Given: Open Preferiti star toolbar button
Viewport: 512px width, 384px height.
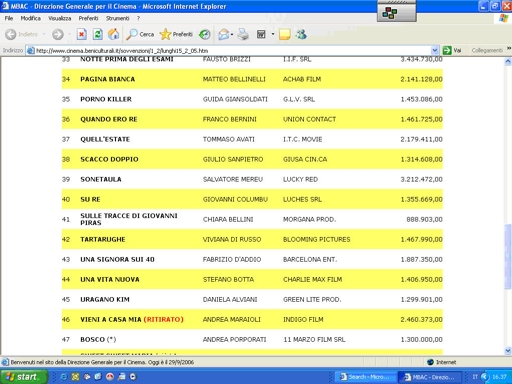Looking at the screenshot, I should pyautogui.click(x=176, y=34).
